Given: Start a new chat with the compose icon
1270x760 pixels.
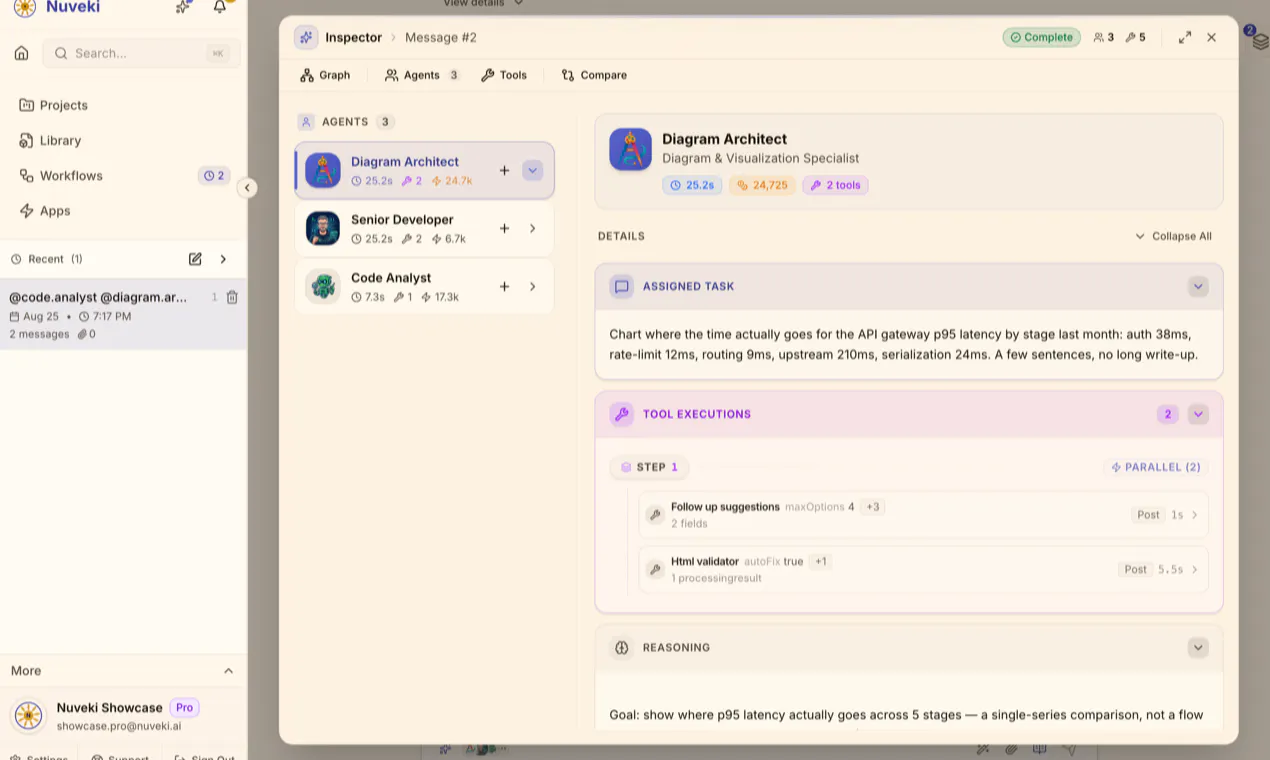Looking at the screenshot, I should pyautogui.click(x=195, y=259).
